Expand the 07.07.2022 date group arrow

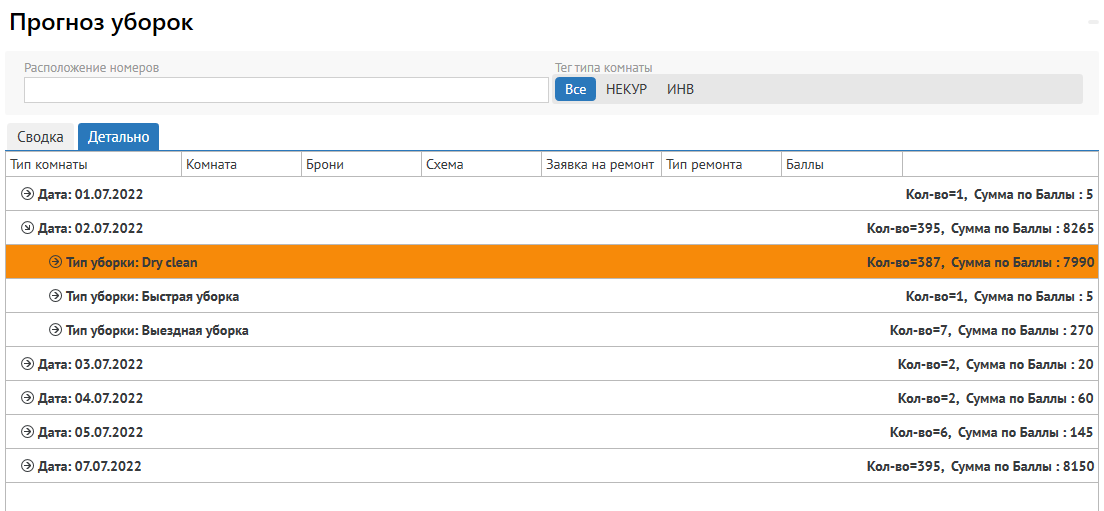point(28,466)
